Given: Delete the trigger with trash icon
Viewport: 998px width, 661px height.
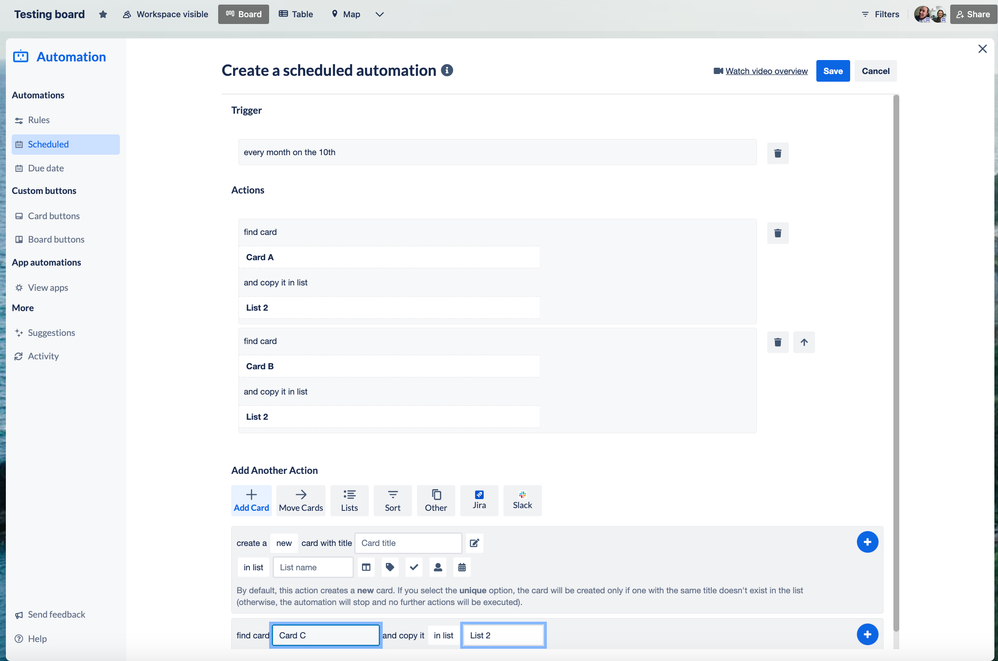Looking at the screenshot, I should [x=778, y=153].
